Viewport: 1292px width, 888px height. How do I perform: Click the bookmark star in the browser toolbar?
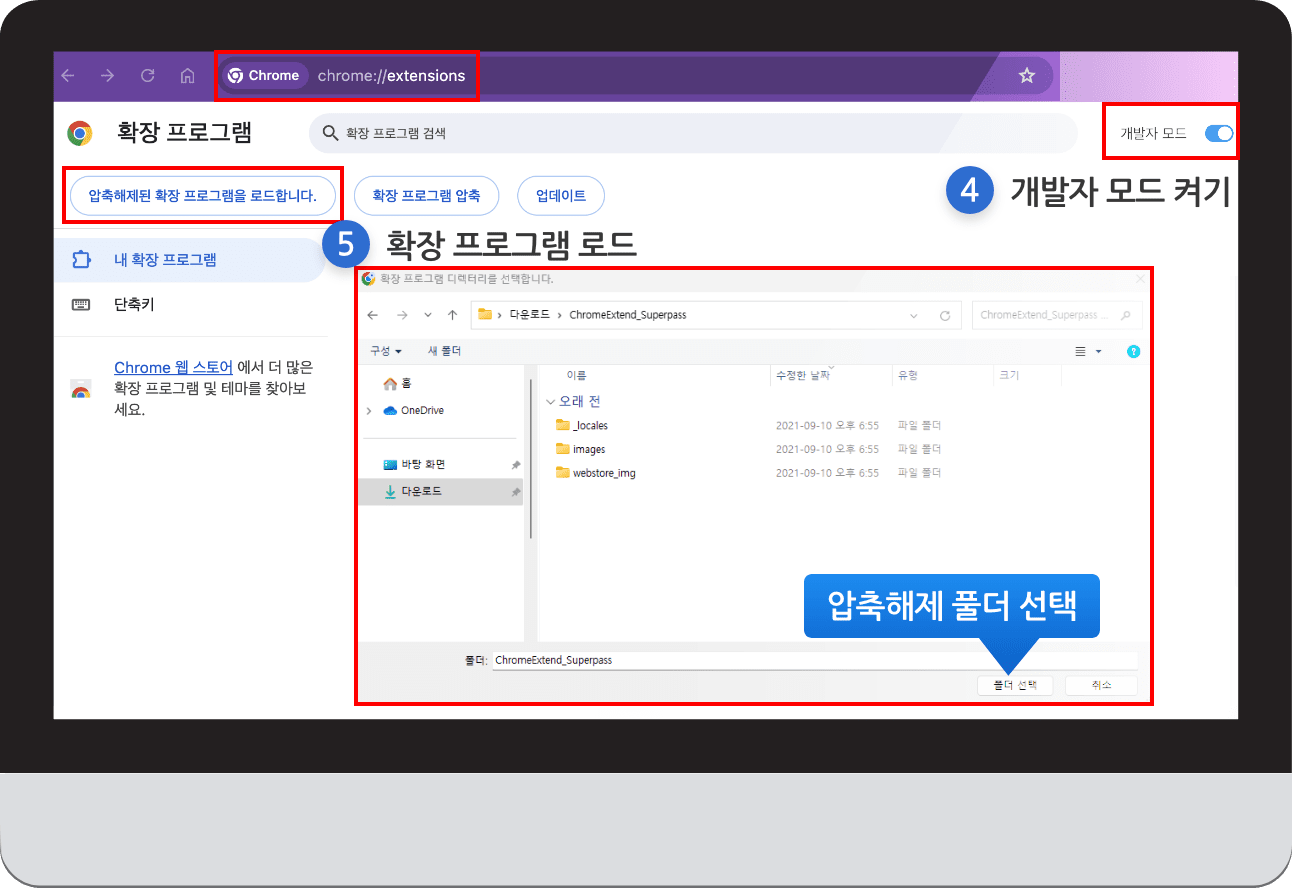[x=1026, y=75]
